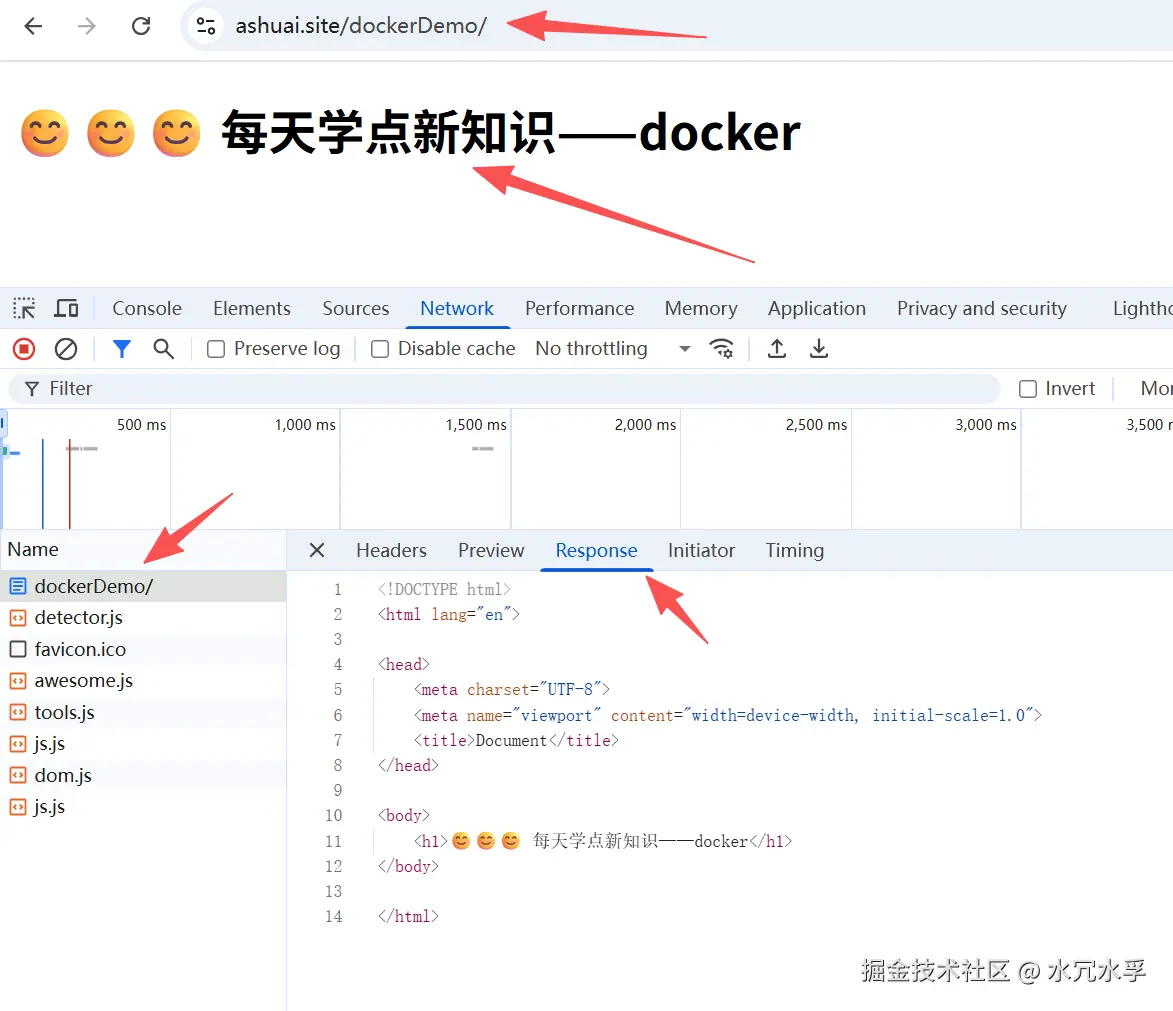Image resolution: width=1173 pixels, height=1011 pixels.
Task: Click the script icon beside awesome.js
Action: pos(18,680)
